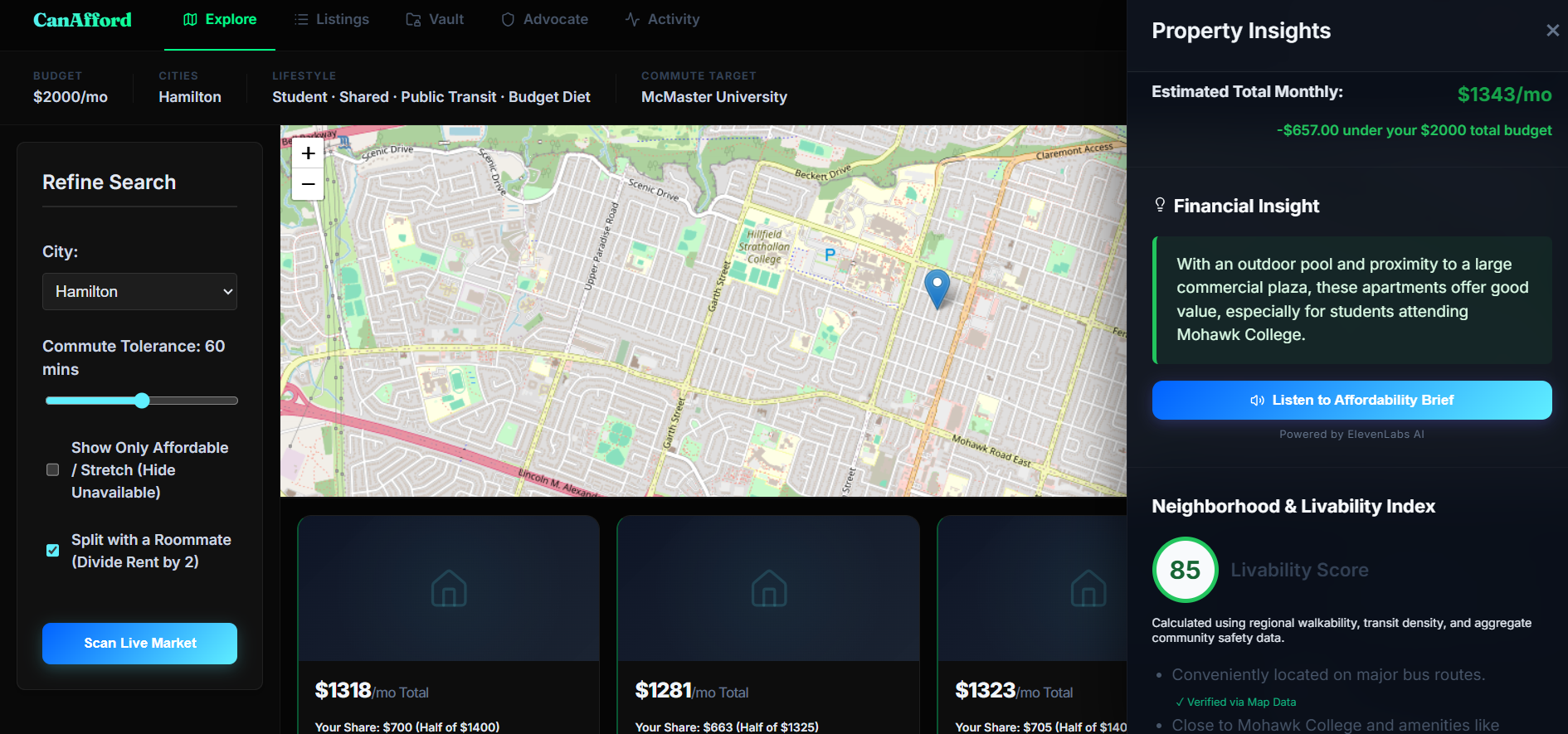Click the -$657.00 under budget text
Screen dimensions: 1568x734
(x=1415, y=130)
